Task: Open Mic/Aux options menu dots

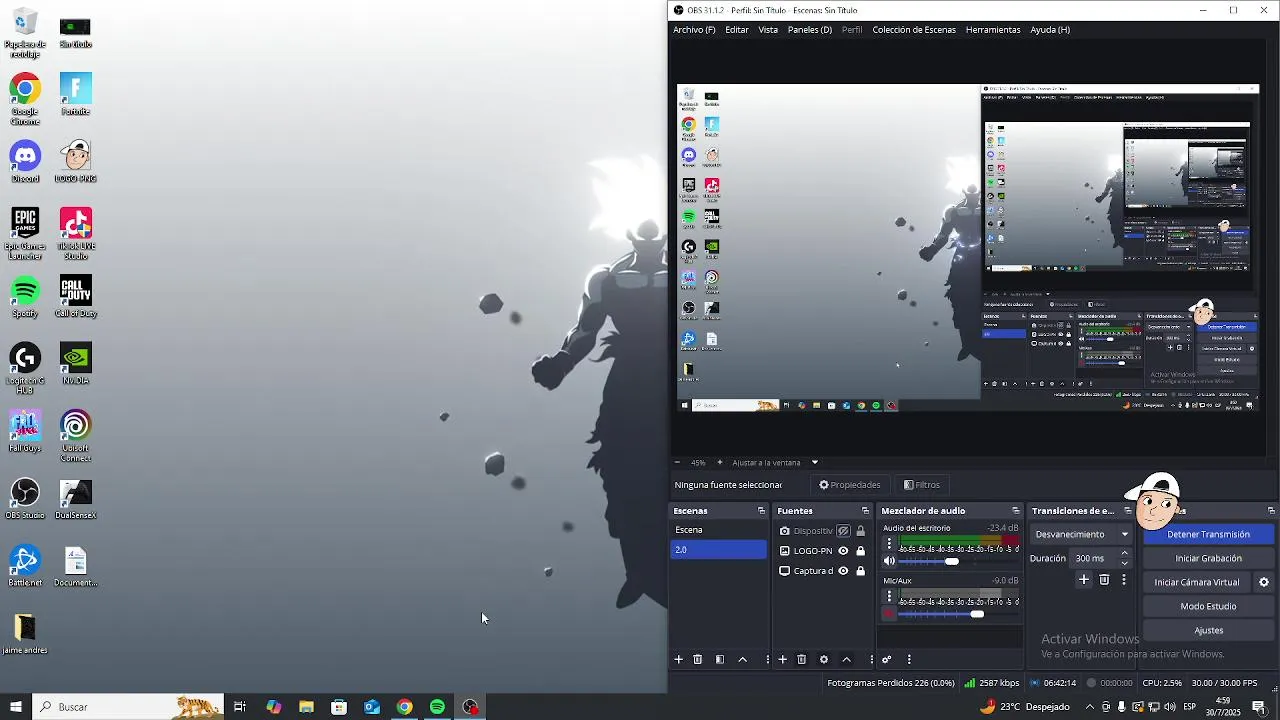Action: (889, 597)
